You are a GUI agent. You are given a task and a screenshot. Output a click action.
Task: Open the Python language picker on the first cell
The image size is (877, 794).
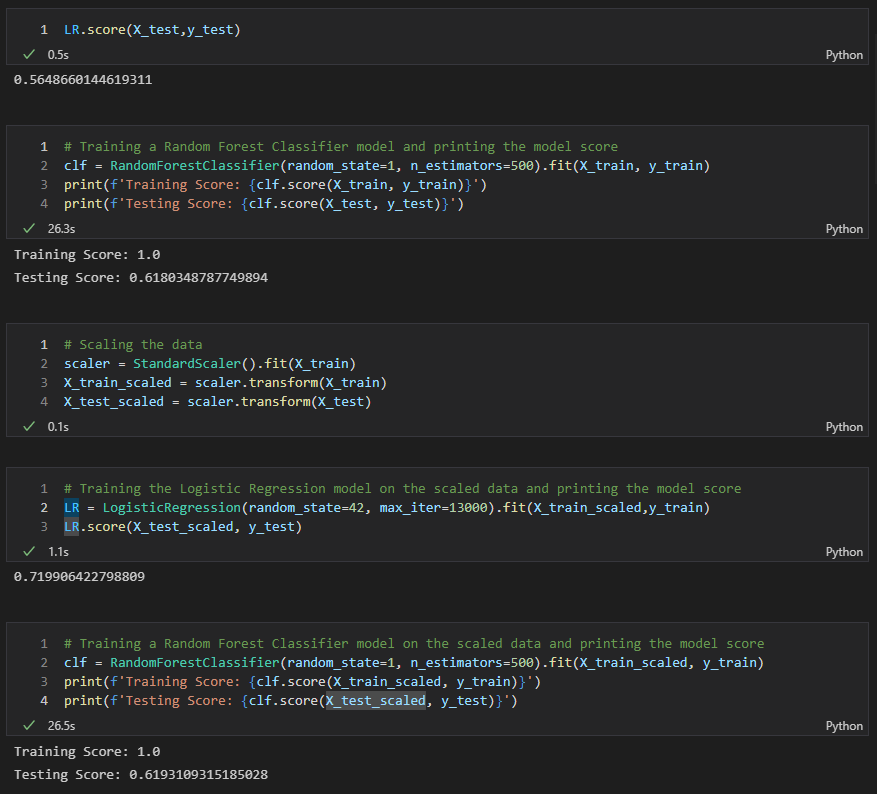click(x=843, y=55)
